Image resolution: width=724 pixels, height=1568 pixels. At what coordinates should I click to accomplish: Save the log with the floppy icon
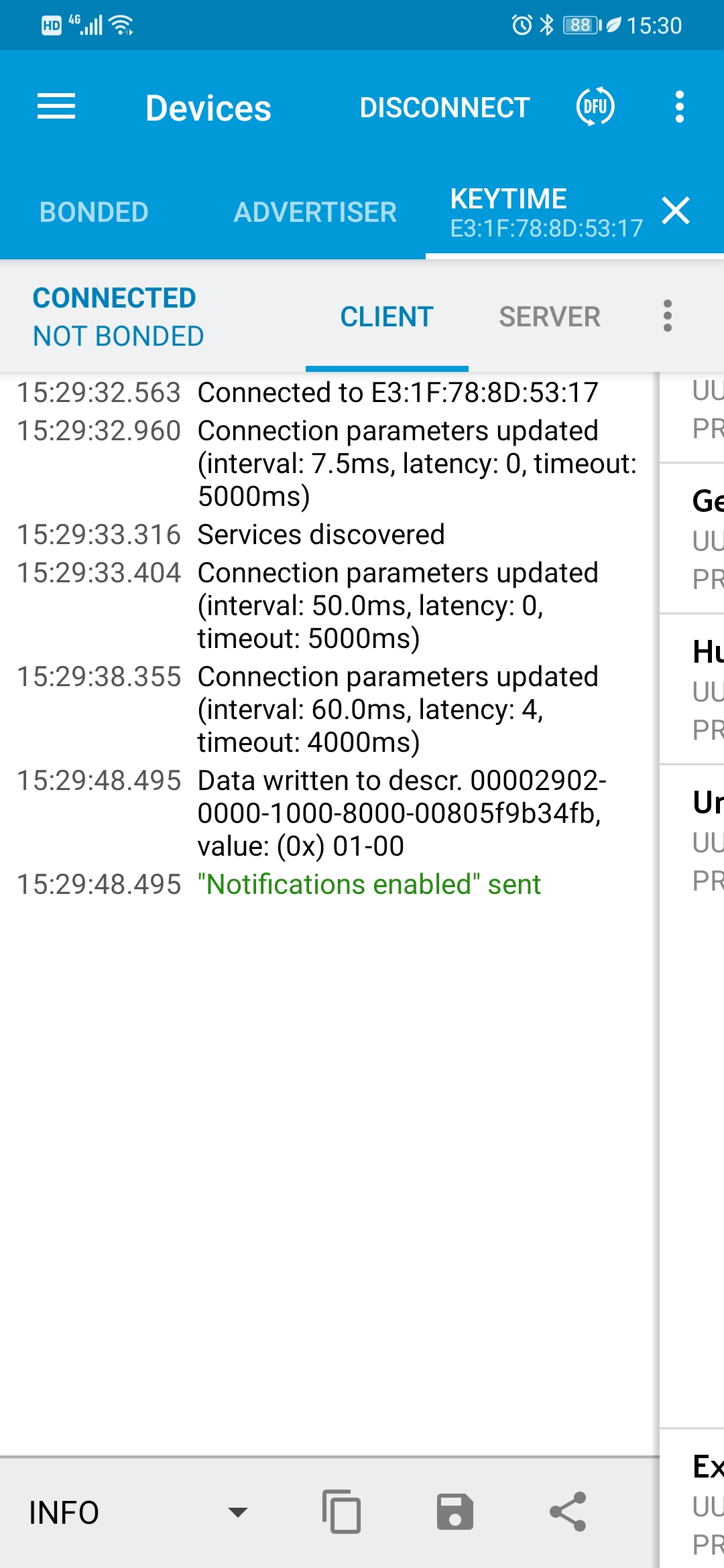click(x=455, y=1512)
